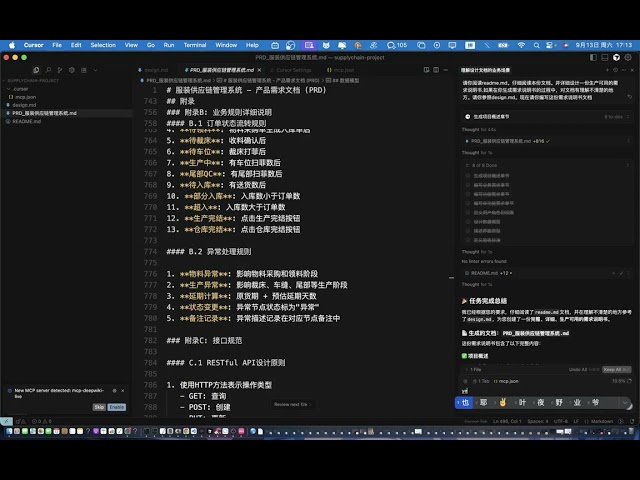640x480 pixels.
Task: Open the Source Control icon
Action: click(60, 70)
